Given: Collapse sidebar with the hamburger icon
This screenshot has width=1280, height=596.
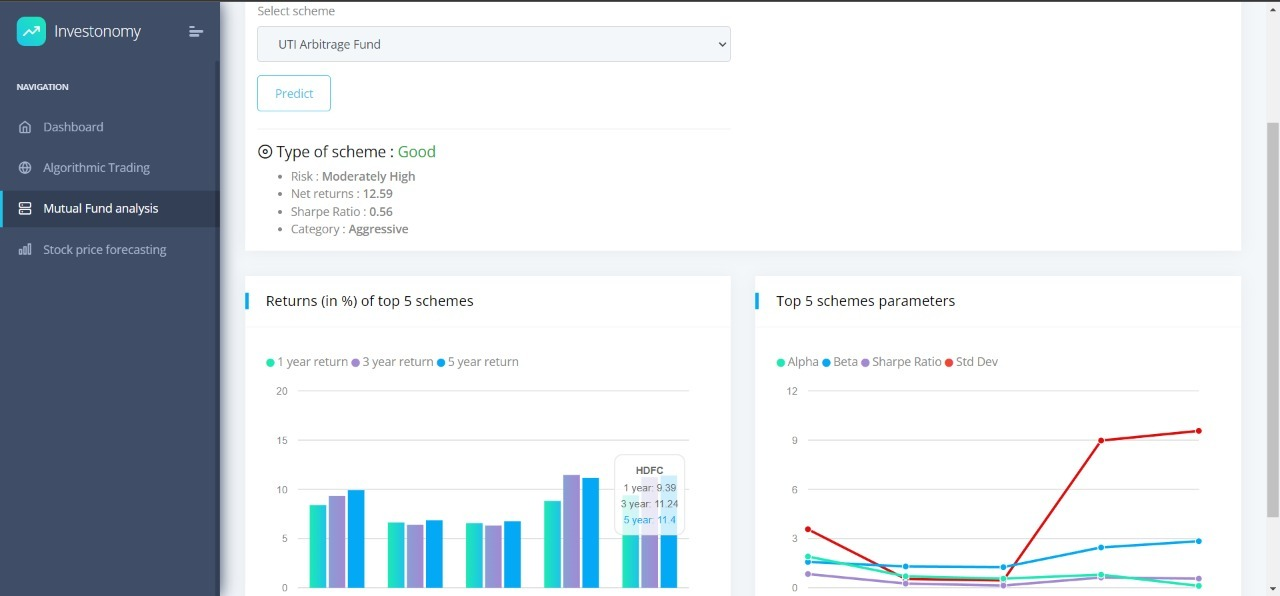Looking at the screenshot, I should 196,32.
